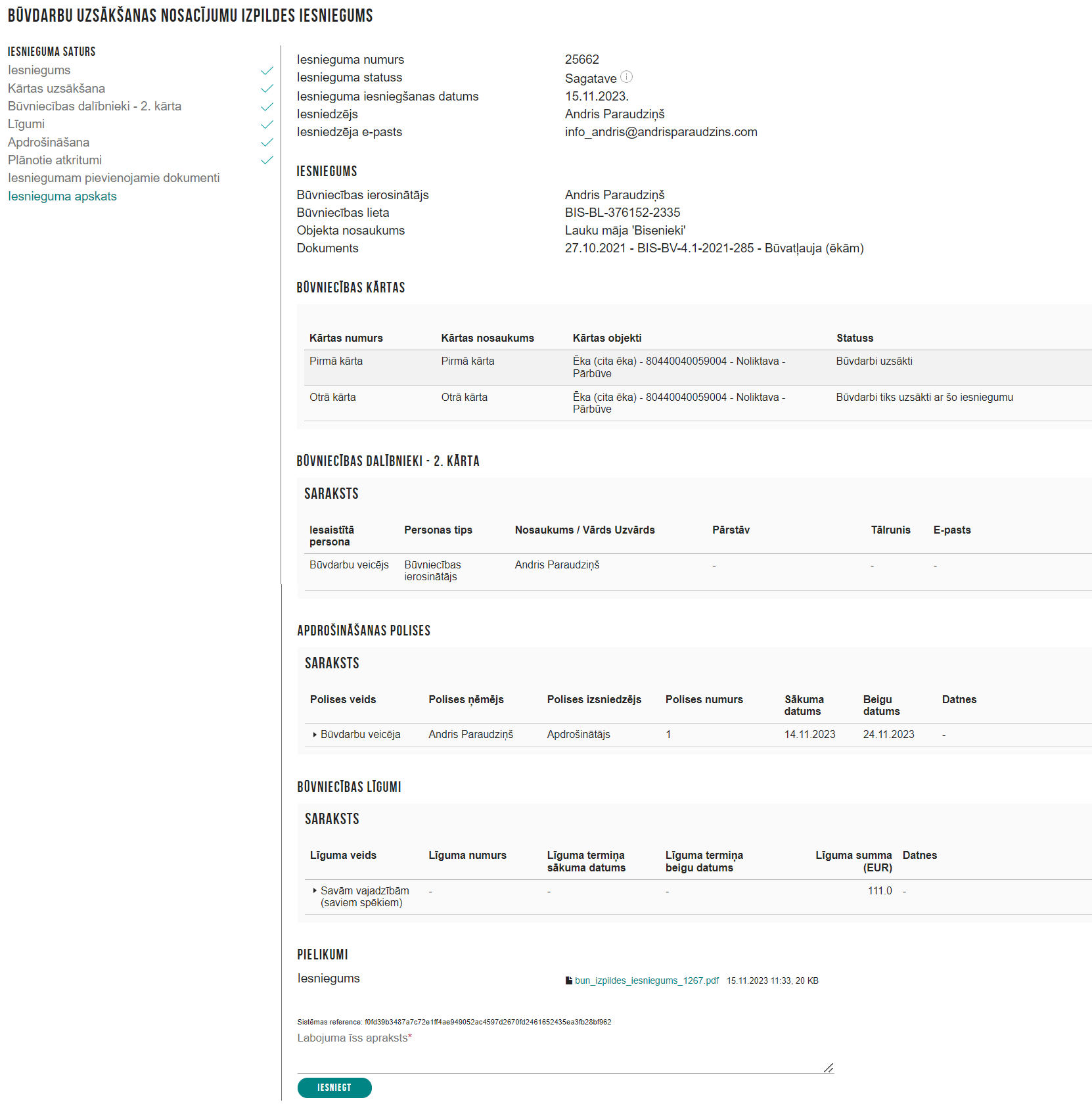1092x1104 pixels.
Task: Select Iesnieguma apskats in the sidebar
Action: (x=62, y=196)
